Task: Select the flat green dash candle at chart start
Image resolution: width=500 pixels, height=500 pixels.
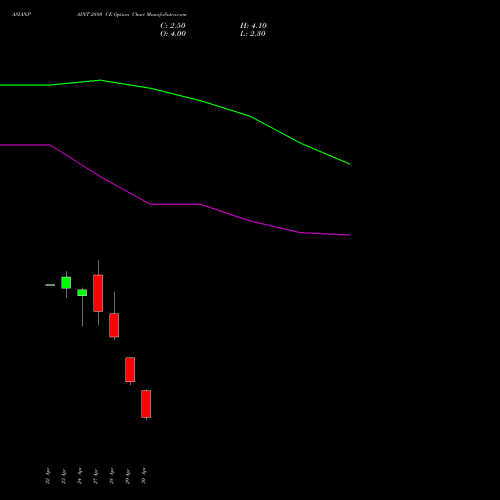Action: click(x=50, y=285)
